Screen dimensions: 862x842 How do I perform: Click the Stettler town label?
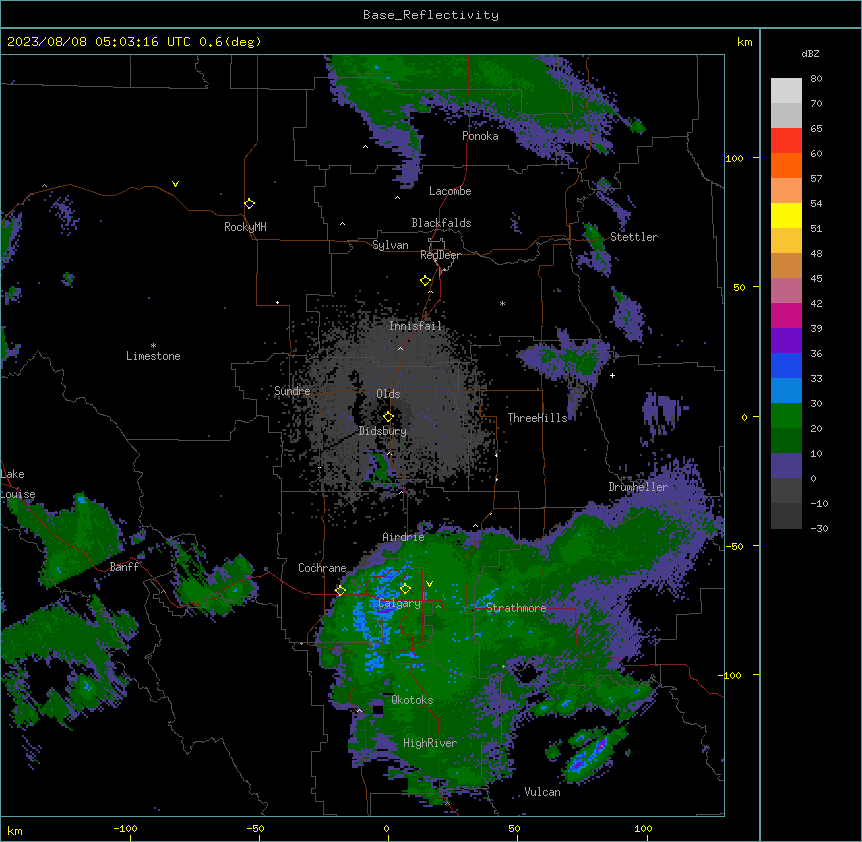click(634, 237)
